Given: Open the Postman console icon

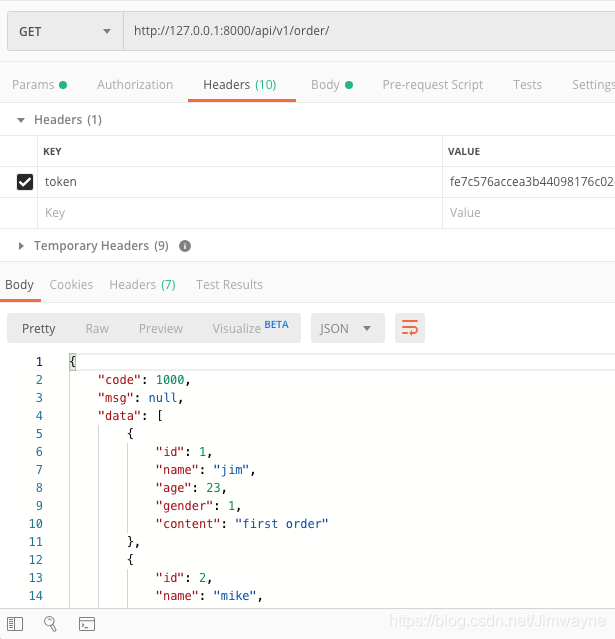Looking at the screenshot, I should click(x=87, y=624).
